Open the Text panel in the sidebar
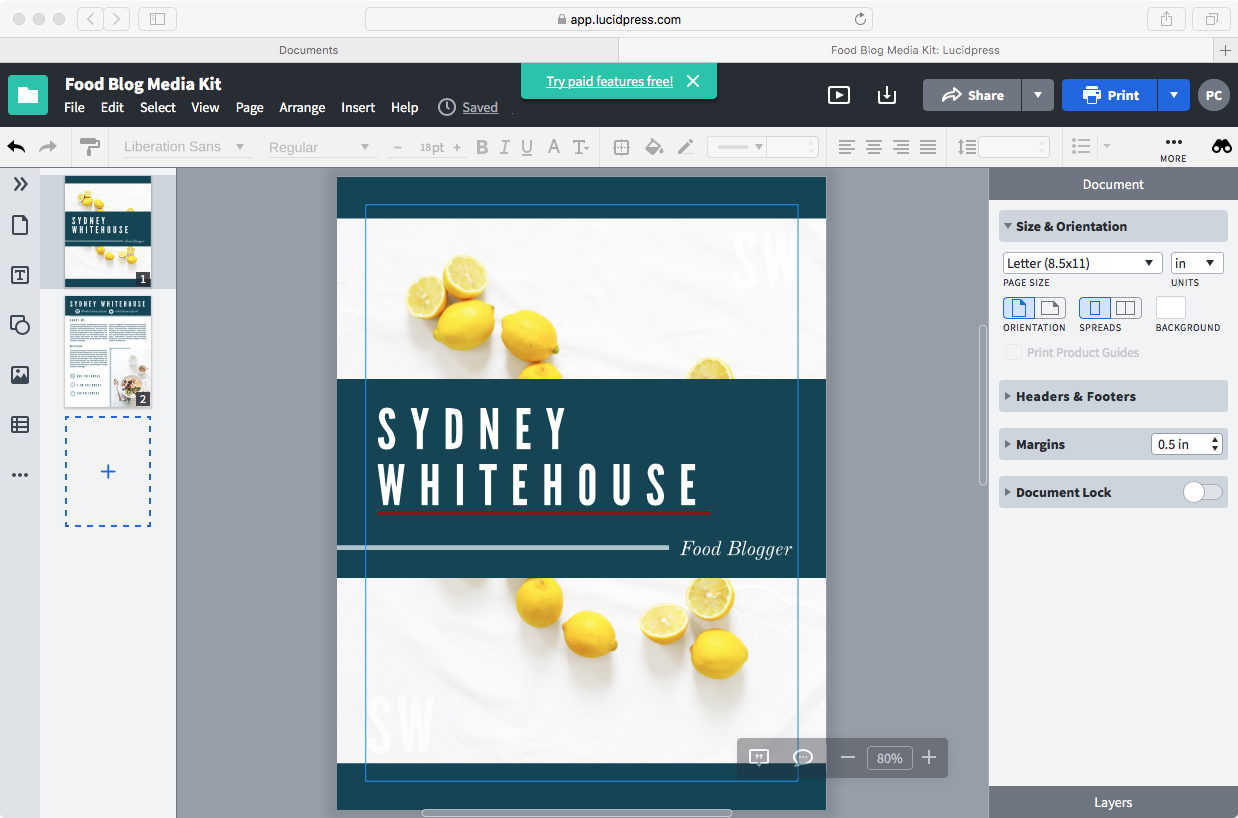This screenshot has width=1238, height=818. point(20,275)
